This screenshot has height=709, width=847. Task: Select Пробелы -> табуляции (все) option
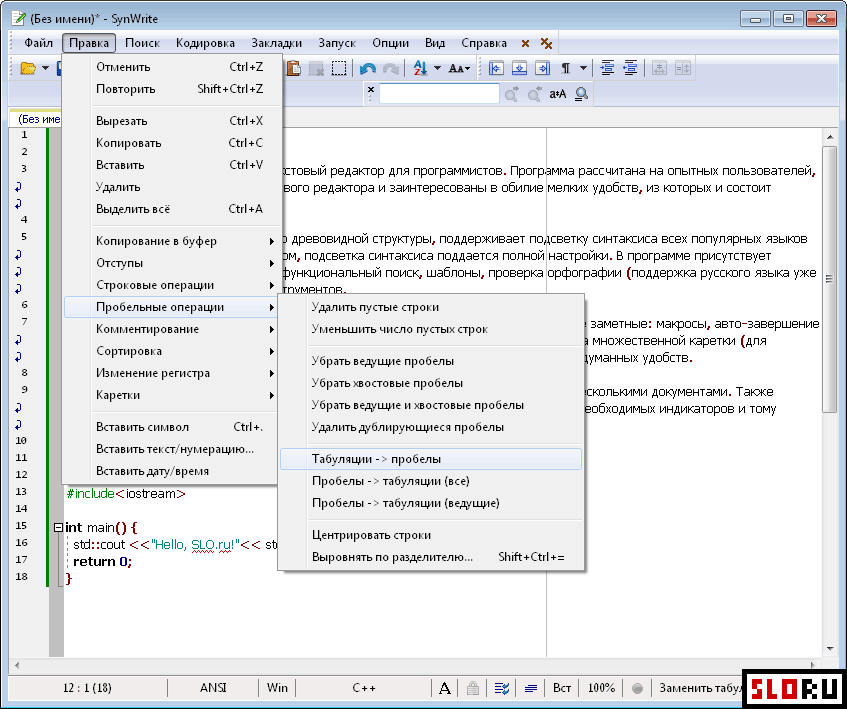pyautogui.click(x=431, y=481)
